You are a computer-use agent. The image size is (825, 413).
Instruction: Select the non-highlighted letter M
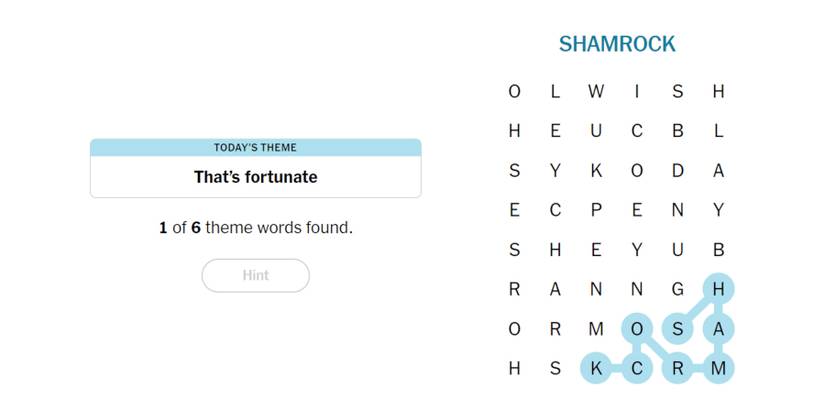pyautogui.click(x=596, y=329)
